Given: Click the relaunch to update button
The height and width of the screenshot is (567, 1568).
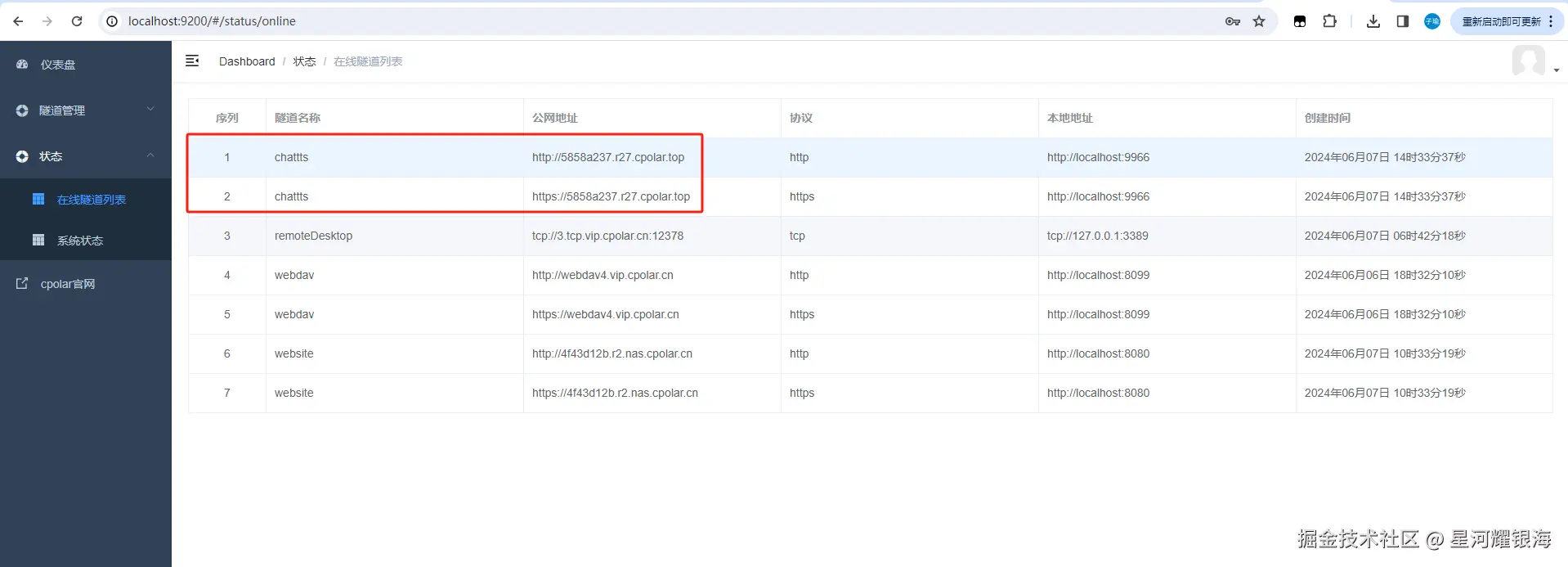Looking at the screenshot, I should coord(1502,21).
